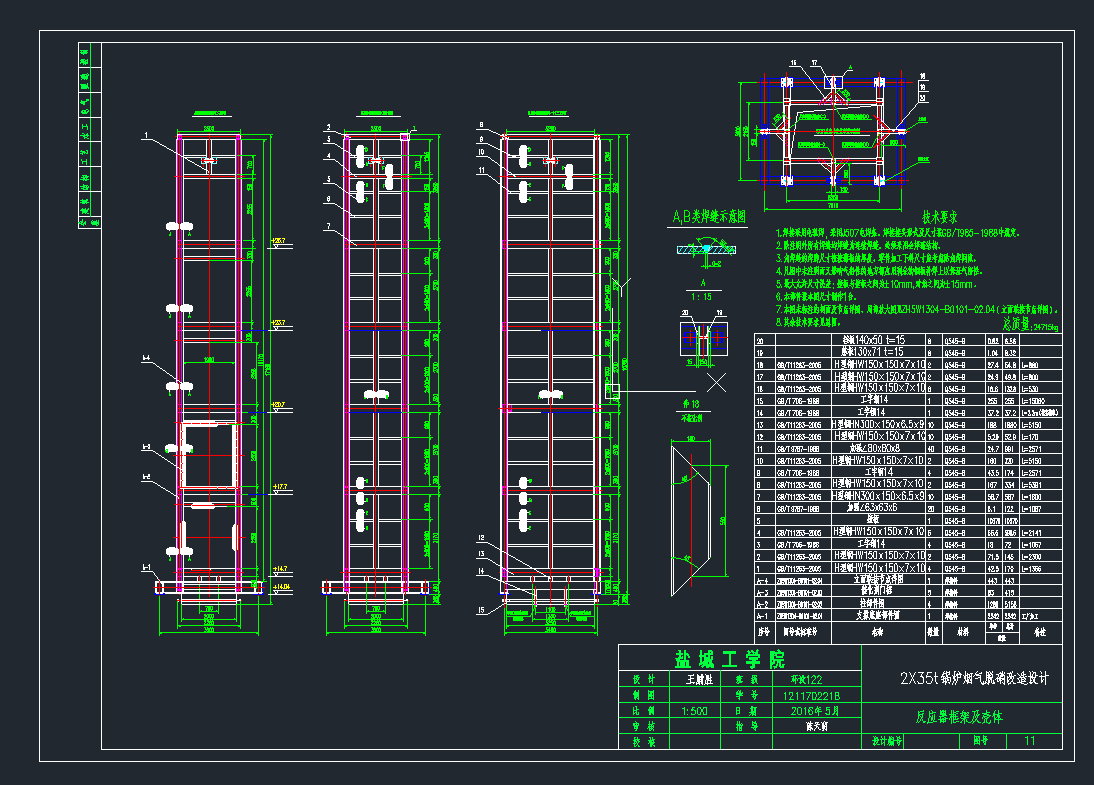
Task: Click the +26.7 elevation marker
Action: 277,241
